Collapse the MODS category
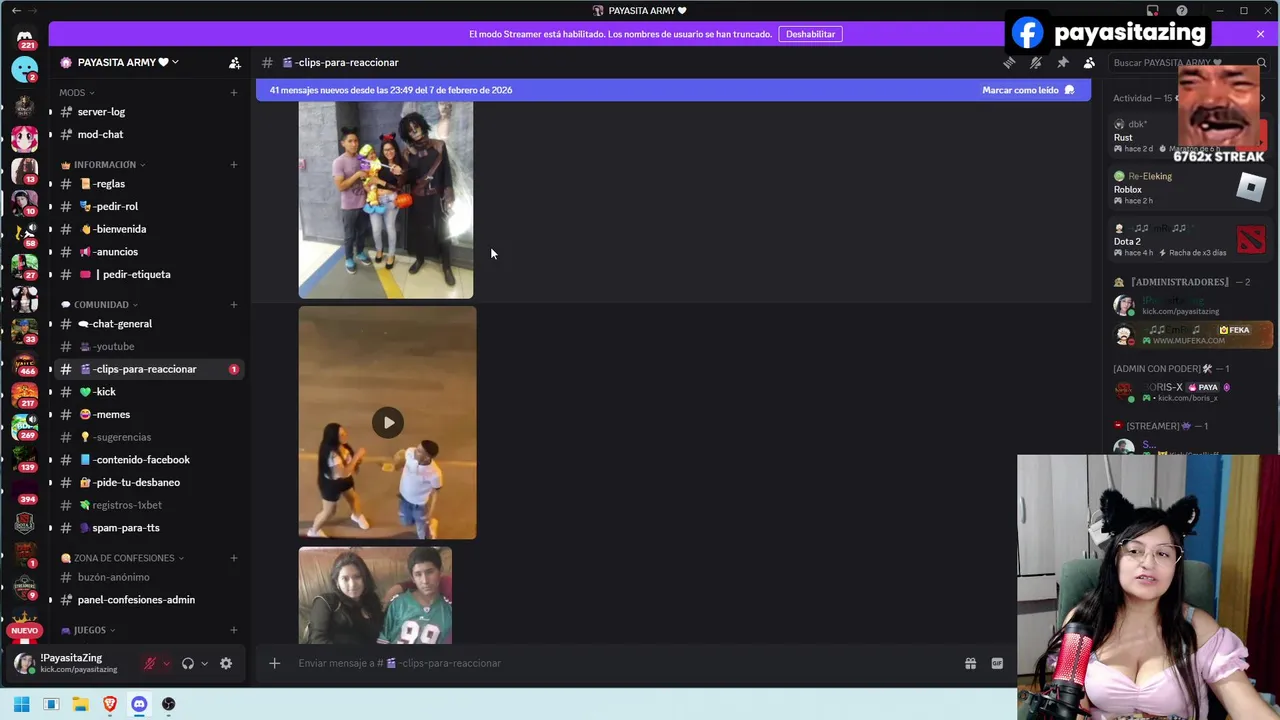Screen dimensions: 1280x720 point(77,93)
